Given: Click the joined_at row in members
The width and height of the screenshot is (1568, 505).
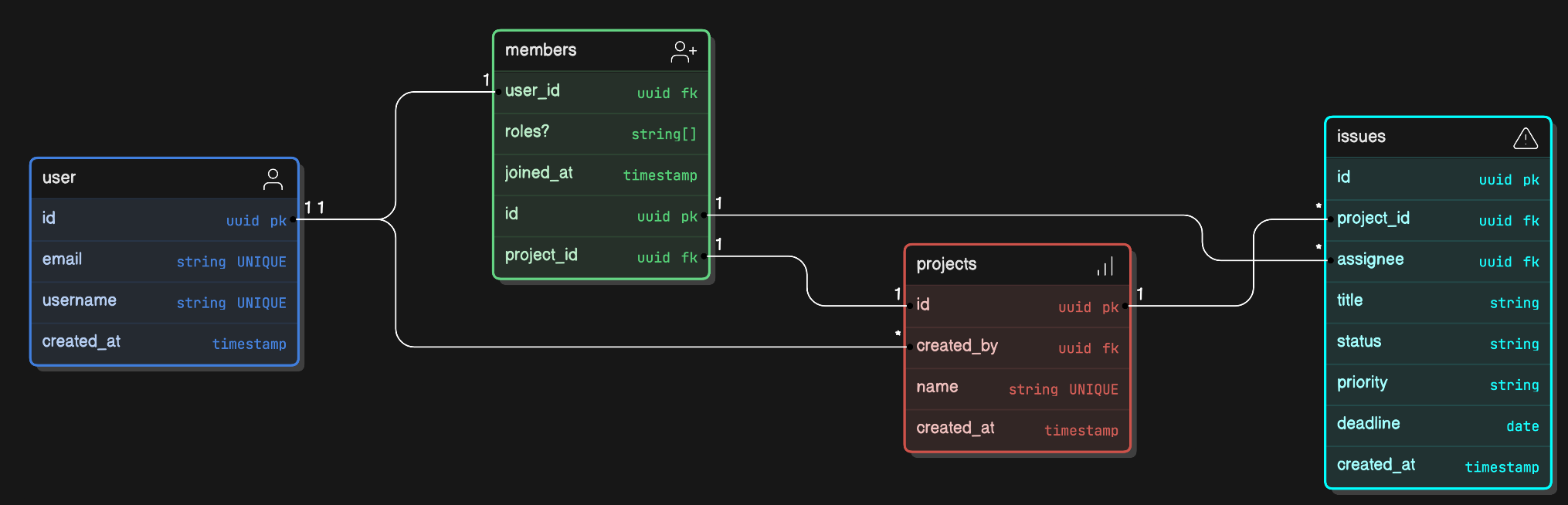Looking at the screenshot, I should [601, 174].
